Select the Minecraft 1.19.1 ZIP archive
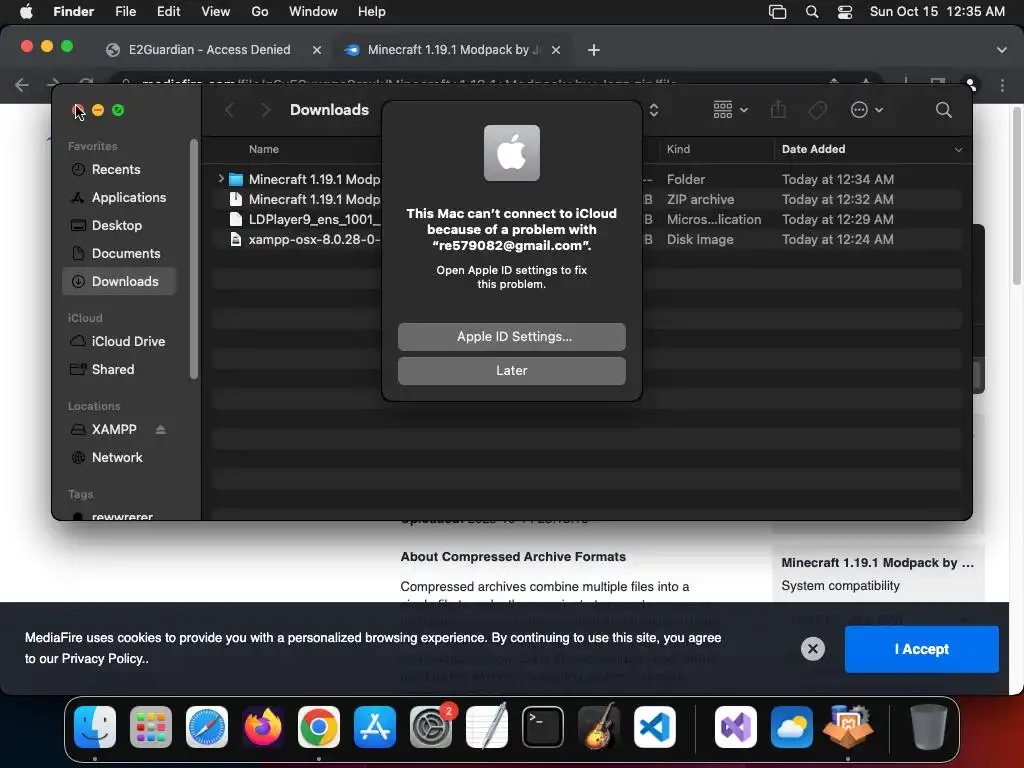 [314, 199]
